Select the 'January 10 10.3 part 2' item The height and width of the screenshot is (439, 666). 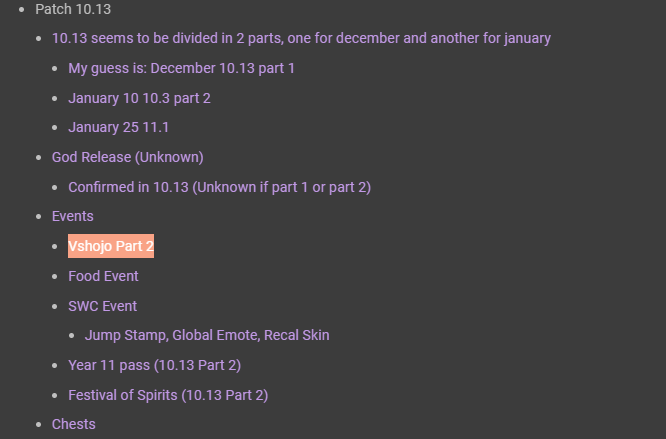[139, 98]
